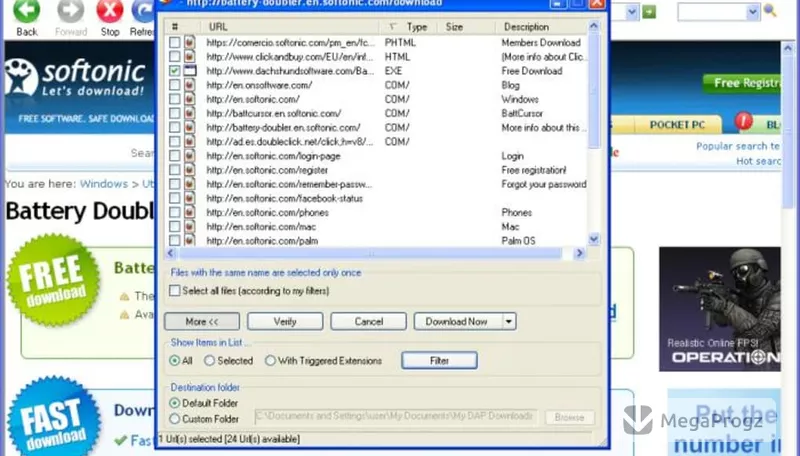Check the clickandbuy.com row checkbox

174,56
